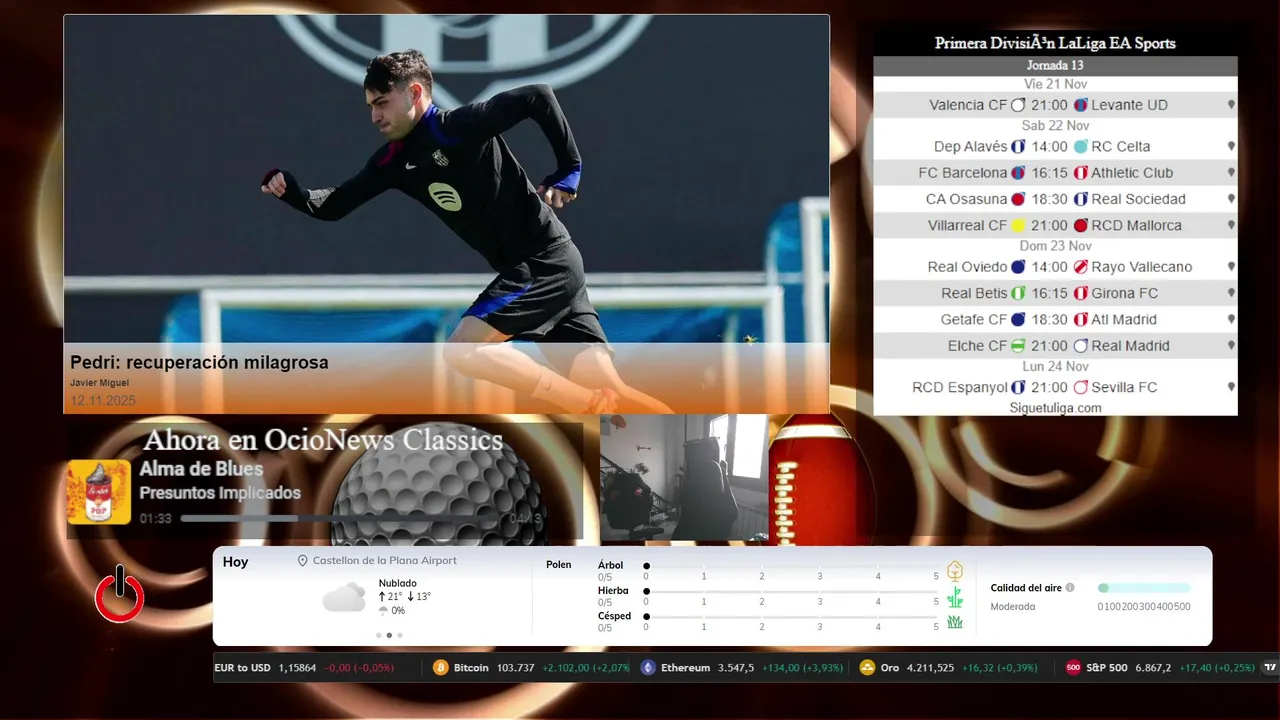Click the Bitcoin price 103.737
Image resolution: width=1280 pixels, height=720 pixels.
pos(514,667)
